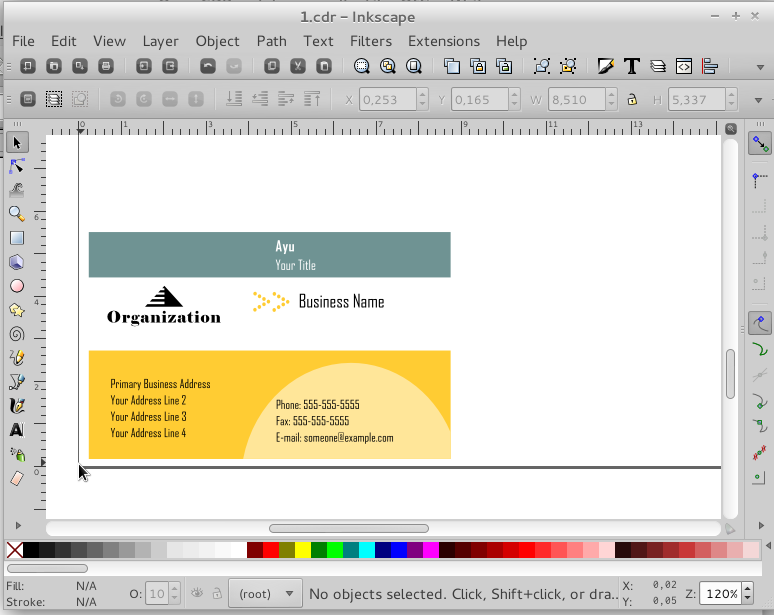This screenshot has width=774, height=615.
Task: Click the Cut icon with scissors
Action: point(298,66)
